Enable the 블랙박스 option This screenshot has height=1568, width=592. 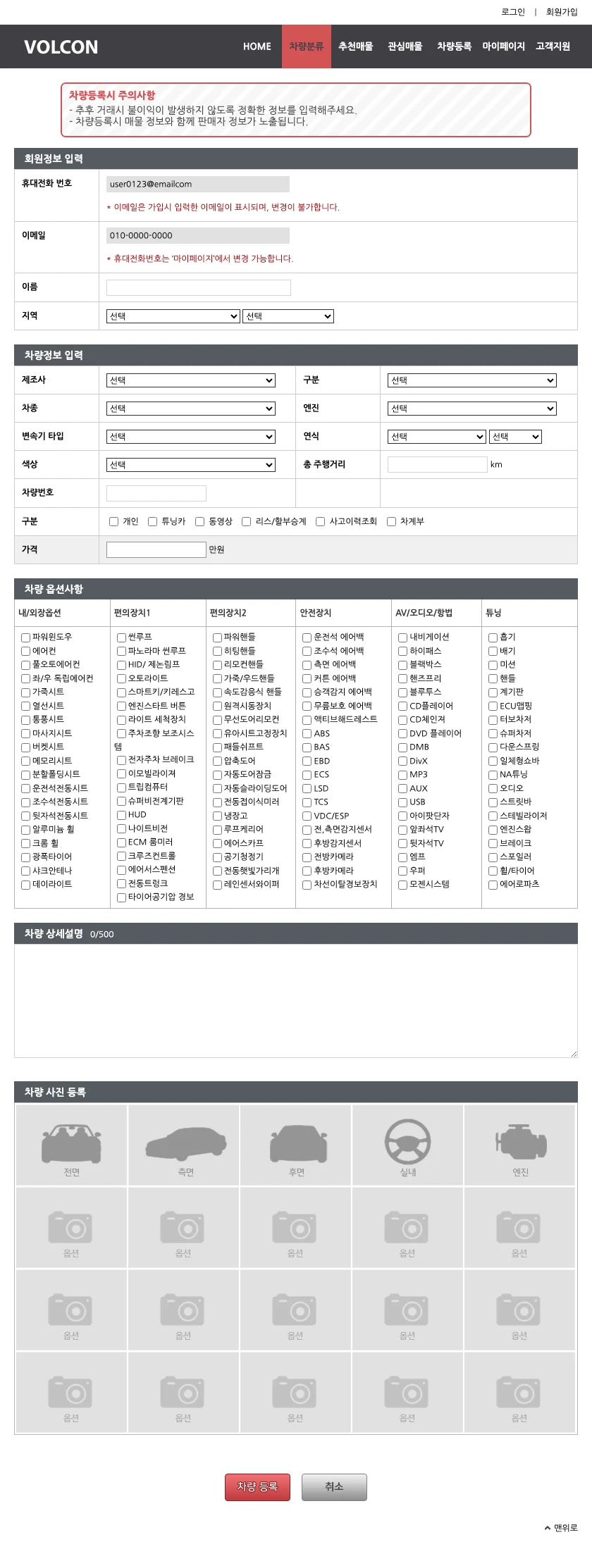402,665
